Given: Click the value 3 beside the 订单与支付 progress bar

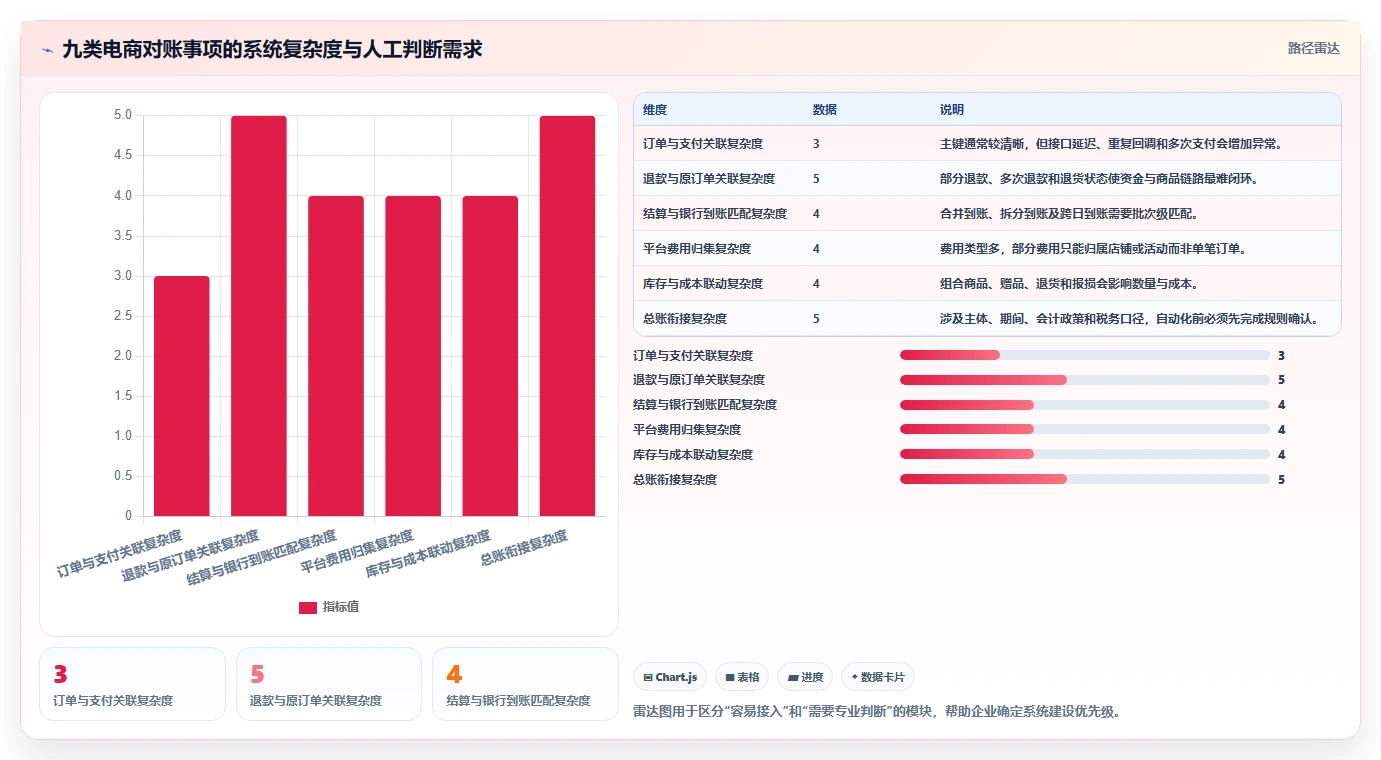Looking at the screenshot, I should 1281,355.
